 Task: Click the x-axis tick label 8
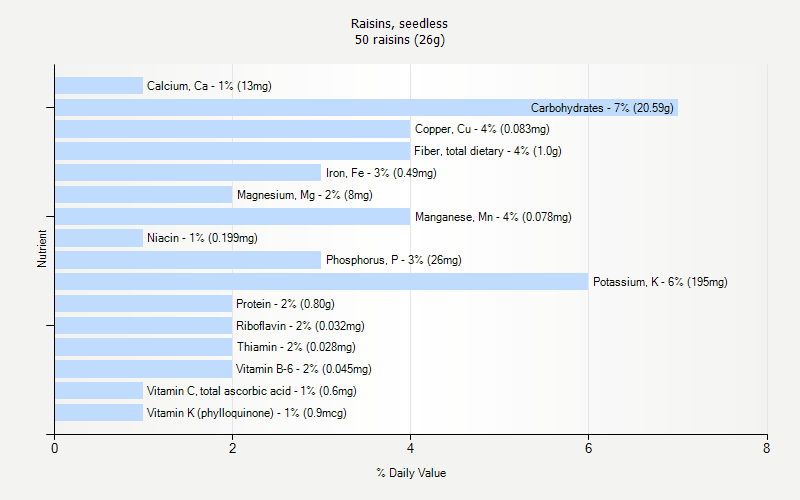tap(766, 448)
